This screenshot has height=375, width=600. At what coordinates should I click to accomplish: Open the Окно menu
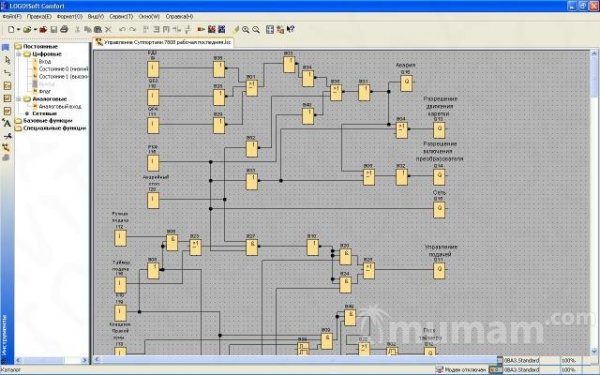(149, 17)
